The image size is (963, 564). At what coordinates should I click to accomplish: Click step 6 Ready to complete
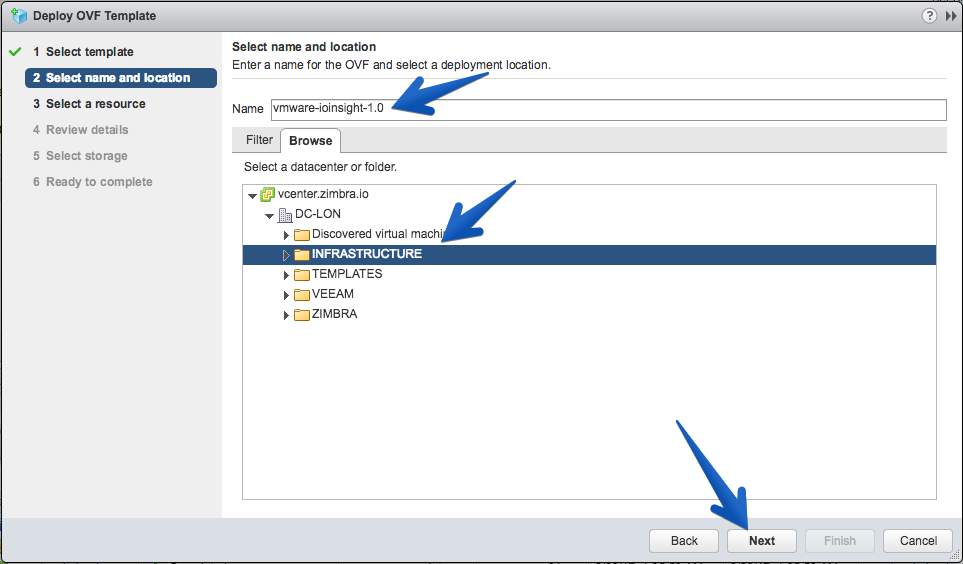click(92, 182)
